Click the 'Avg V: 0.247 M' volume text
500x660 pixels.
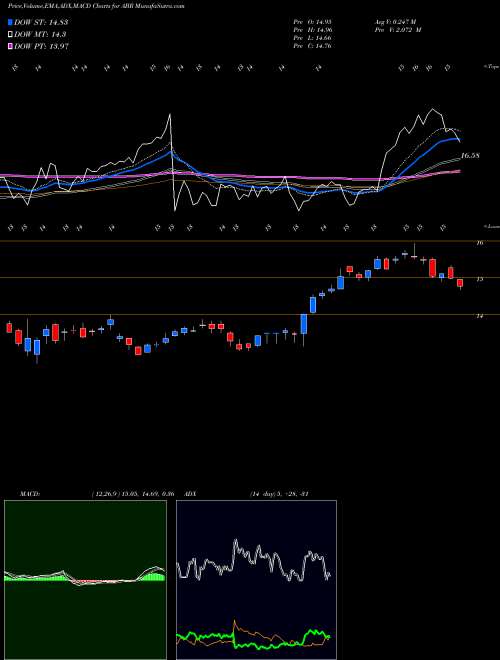tap(397, 21)
